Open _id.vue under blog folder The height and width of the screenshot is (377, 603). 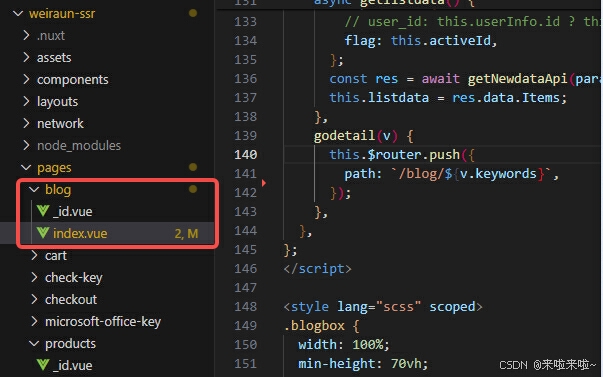click(73, 212)
